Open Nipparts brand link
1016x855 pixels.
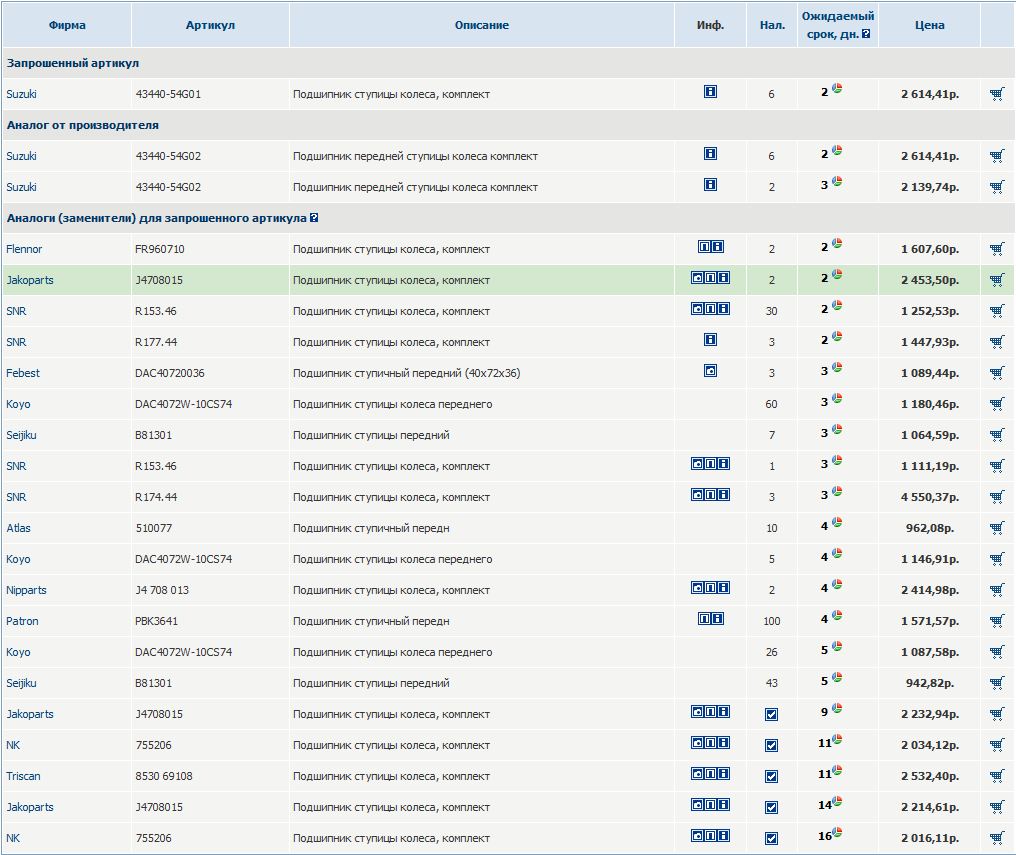tap(26, 590)
